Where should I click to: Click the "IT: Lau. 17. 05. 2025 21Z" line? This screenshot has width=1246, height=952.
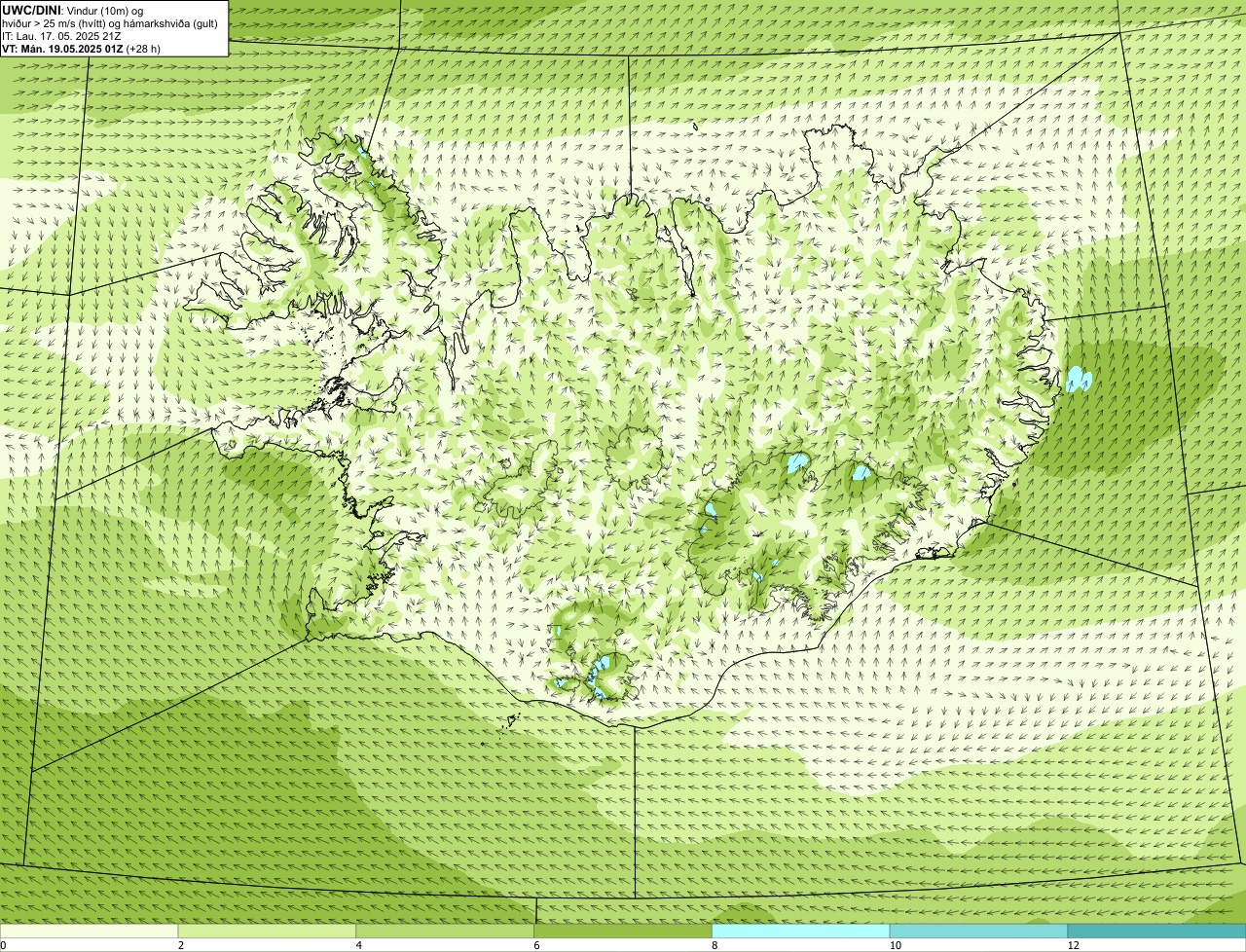(61, 35)
